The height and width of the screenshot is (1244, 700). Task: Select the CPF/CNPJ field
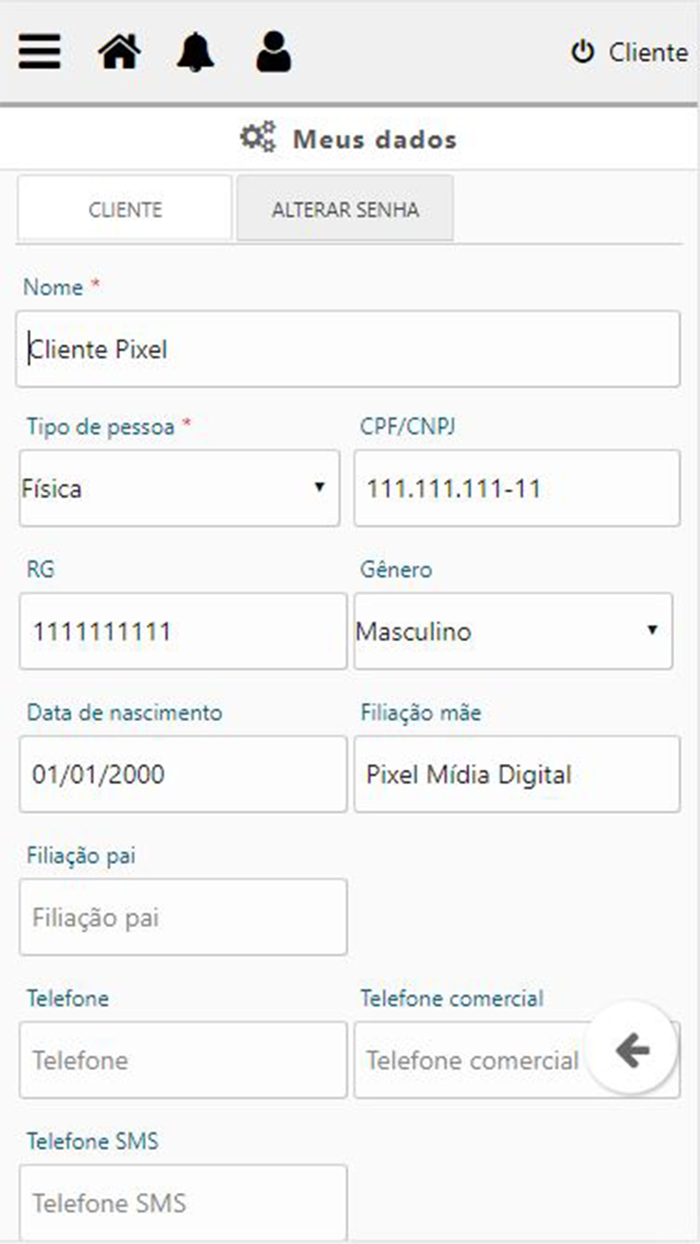[x=516, y=488]
